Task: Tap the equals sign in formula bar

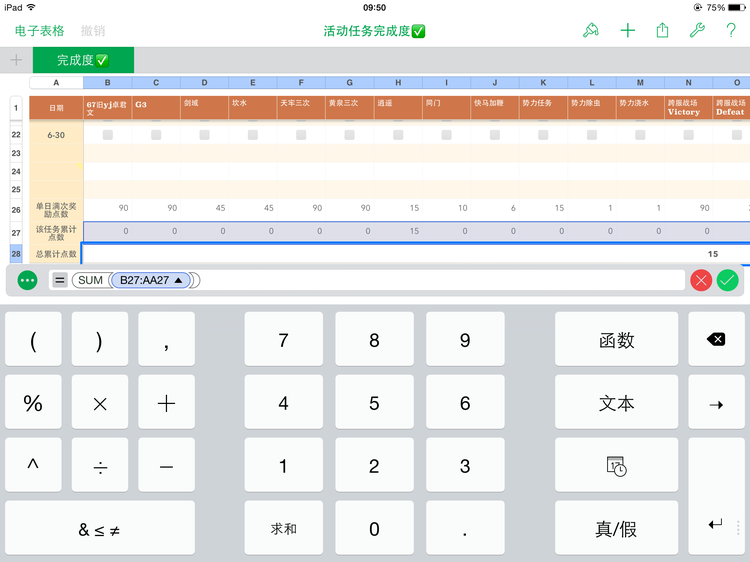Action: (x=59, y=280)
